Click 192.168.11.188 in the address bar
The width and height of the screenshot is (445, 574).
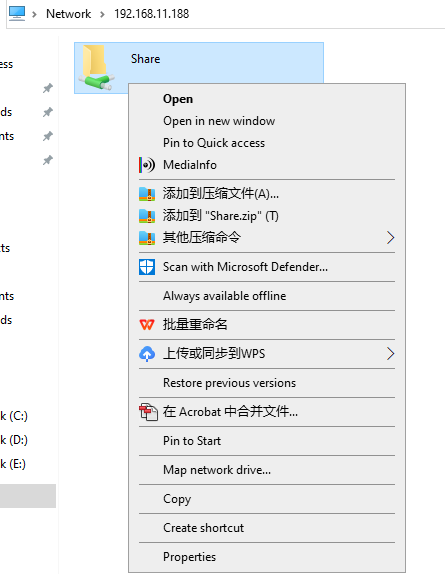(152, 14)
